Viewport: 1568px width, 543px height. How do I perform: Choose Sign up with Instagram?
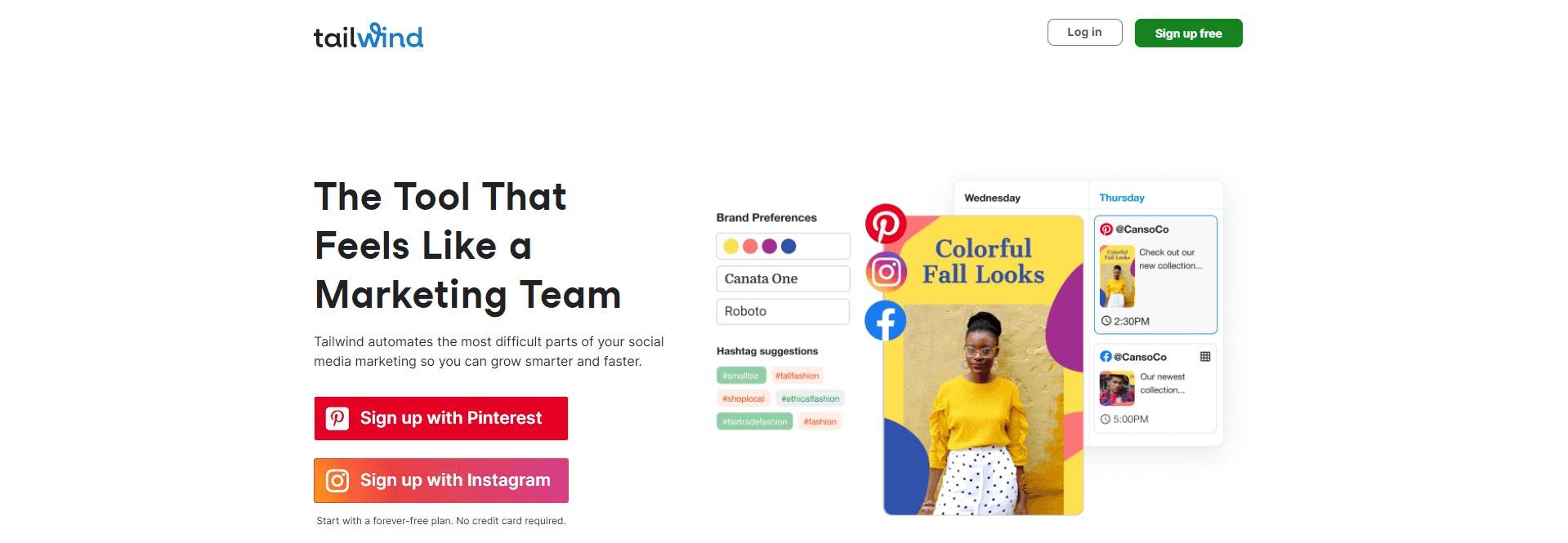tap(441, 480)
